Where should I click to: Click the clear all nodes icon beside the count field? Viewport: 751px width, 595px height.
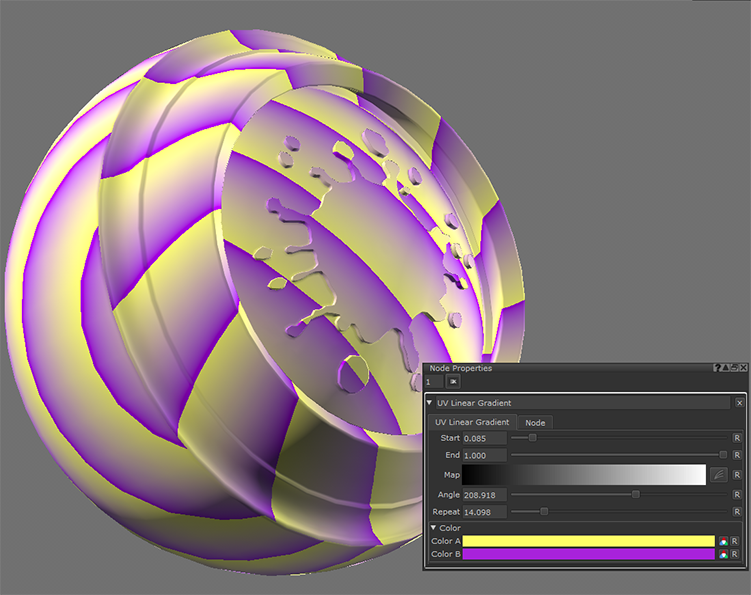(x=453, y=382)
